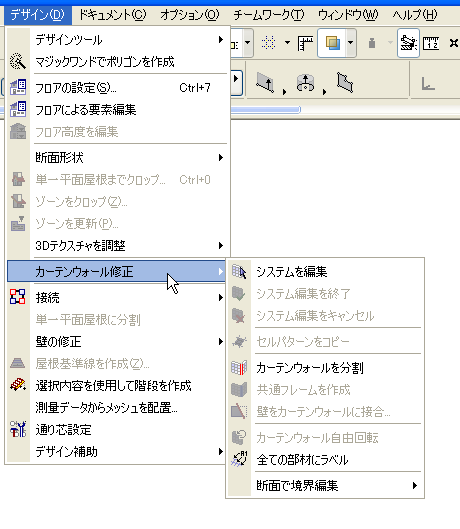Image resolution: width=460 pixels, height=529 pixels.
Task: Open the ドキュメント(C) menu
Action: (x=113, y=15)
